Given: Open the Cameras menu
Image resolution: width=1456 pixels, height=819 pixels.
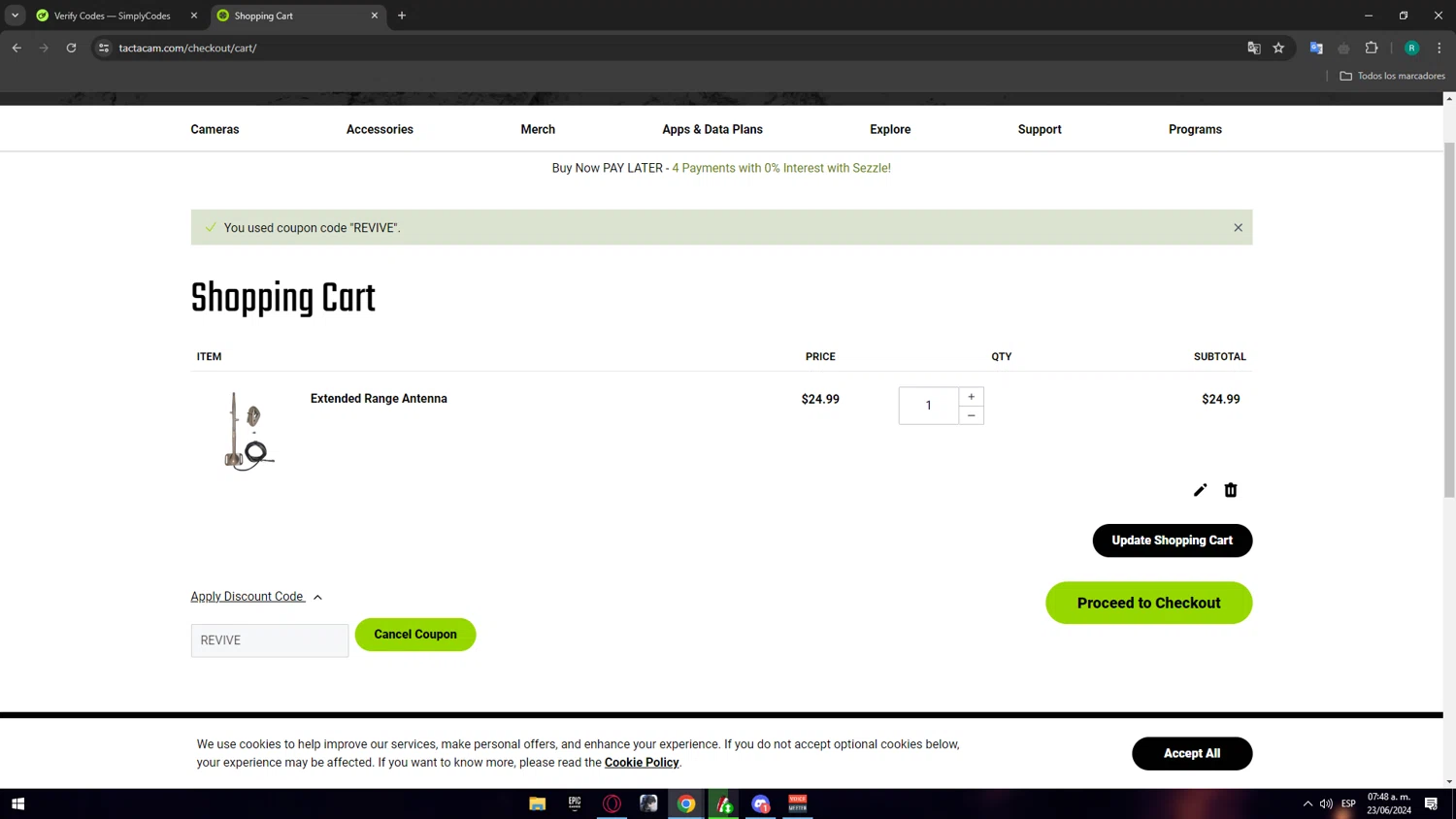Looking at the screenshot, I should [215, 129].
